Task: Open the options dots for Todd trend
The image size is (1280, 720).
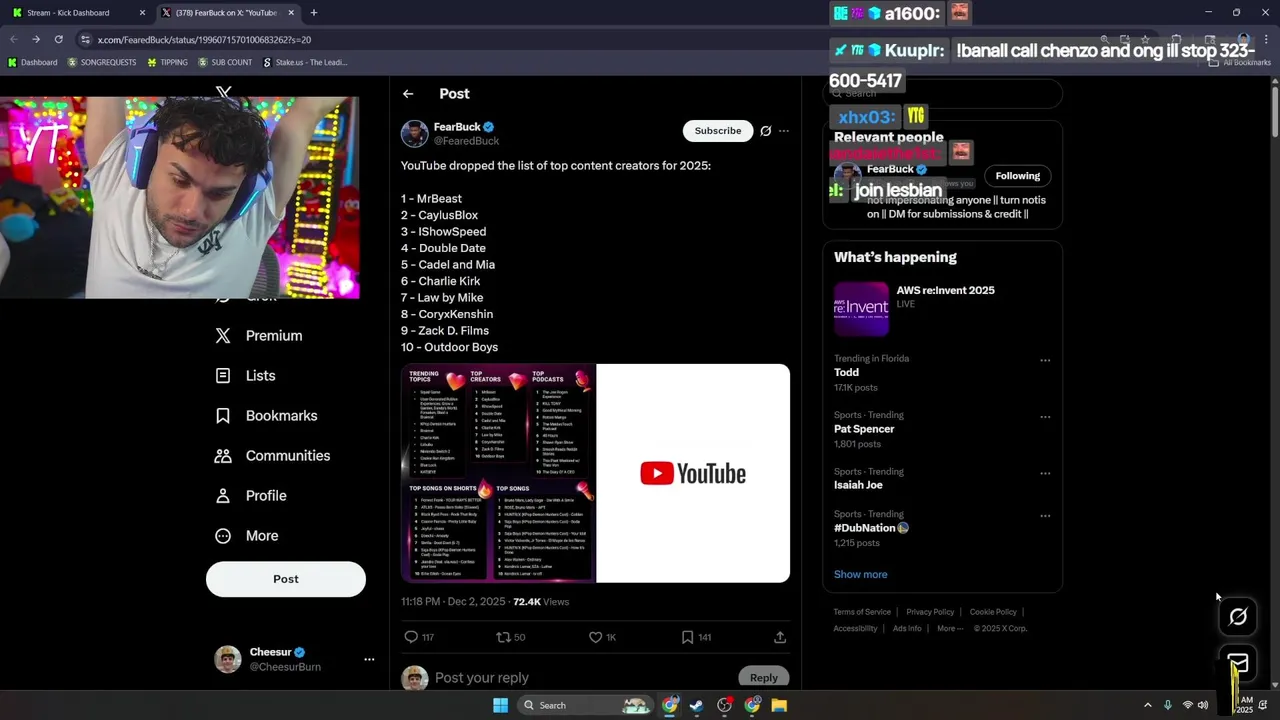Action: coord(1045,360)
